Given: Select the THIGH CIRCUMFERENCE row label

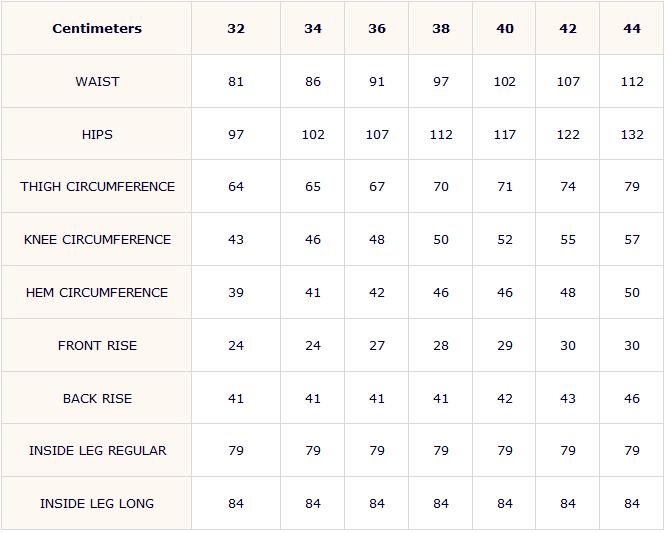Looking at the screenshot, I should pos(97,186).
